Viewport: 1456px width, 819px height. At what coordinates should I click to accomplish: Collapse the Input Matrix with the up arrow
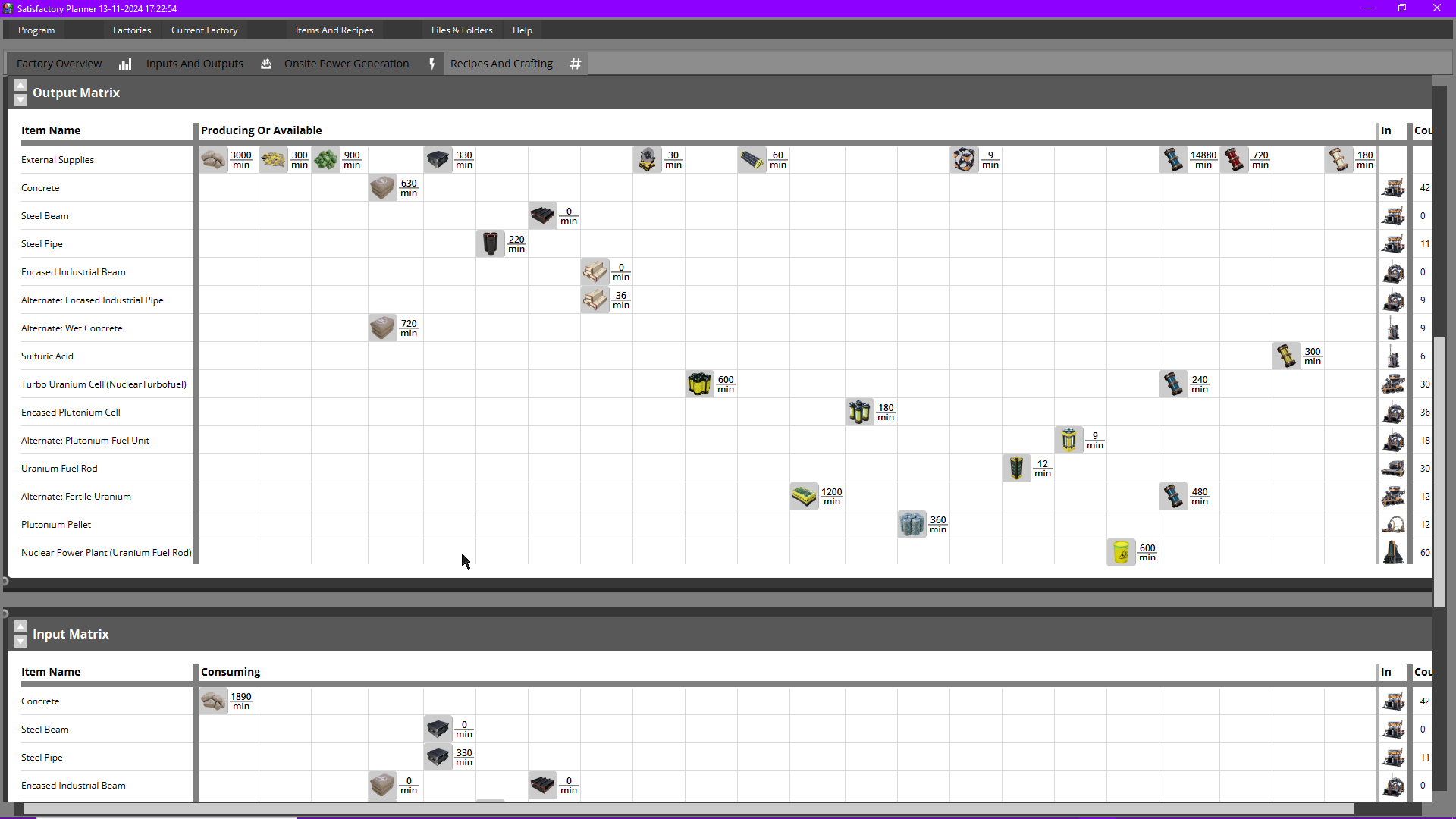pos(20,626)
